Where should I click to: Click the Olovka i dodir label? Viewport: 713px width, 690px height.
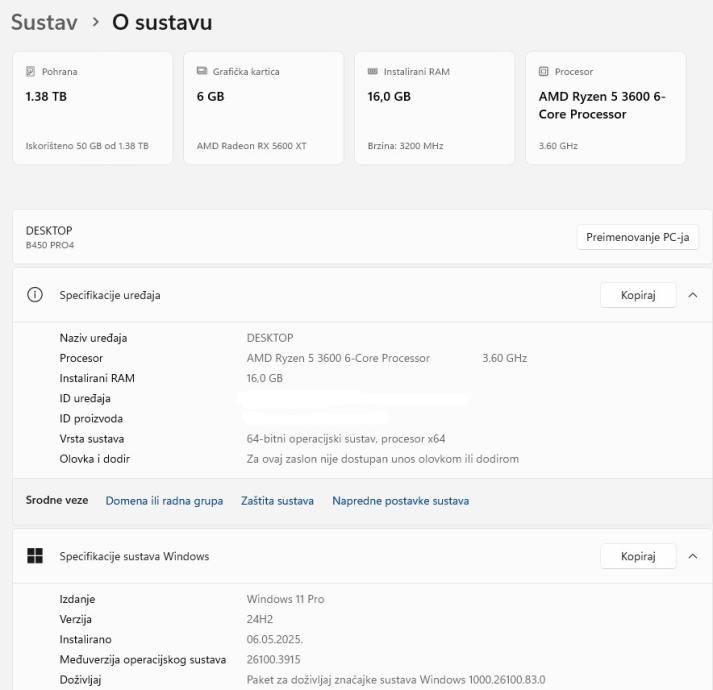point(95,459)
